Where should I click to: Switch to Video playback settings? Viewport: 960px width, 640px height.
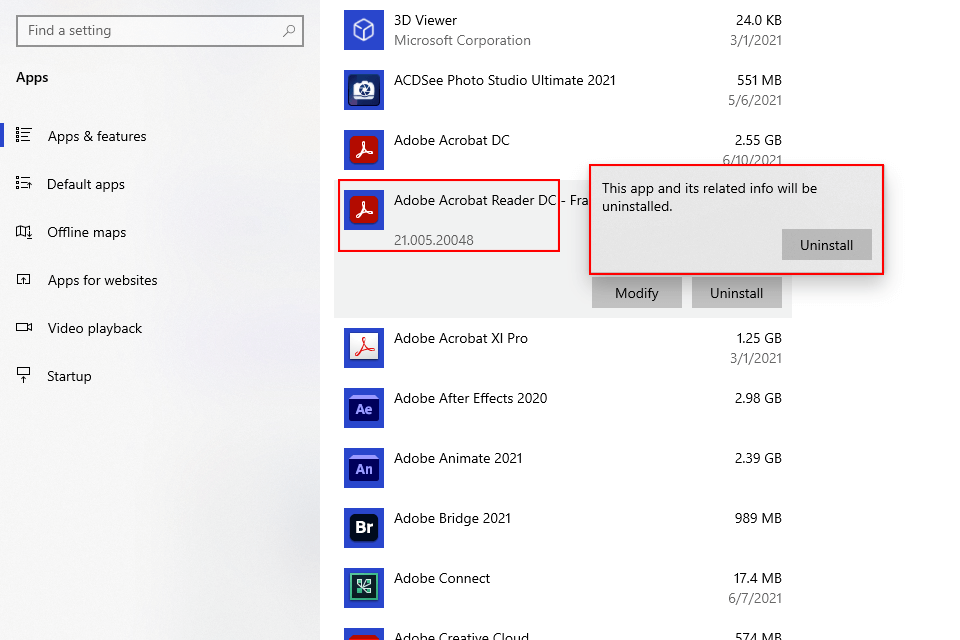(94, 328)
